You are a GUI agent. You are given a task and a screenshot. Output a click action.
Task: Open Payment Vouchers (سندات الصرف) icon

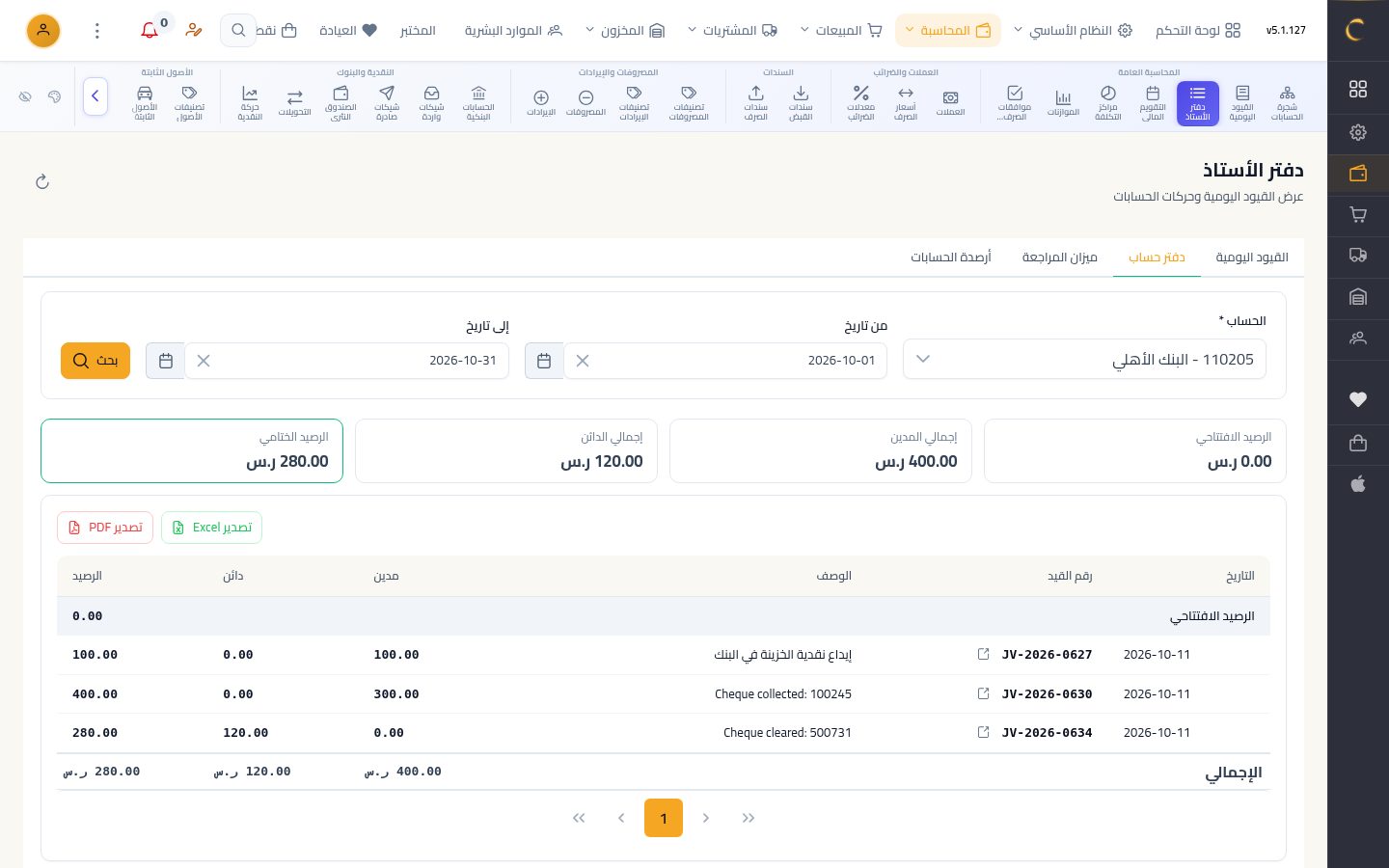point(755,103)
